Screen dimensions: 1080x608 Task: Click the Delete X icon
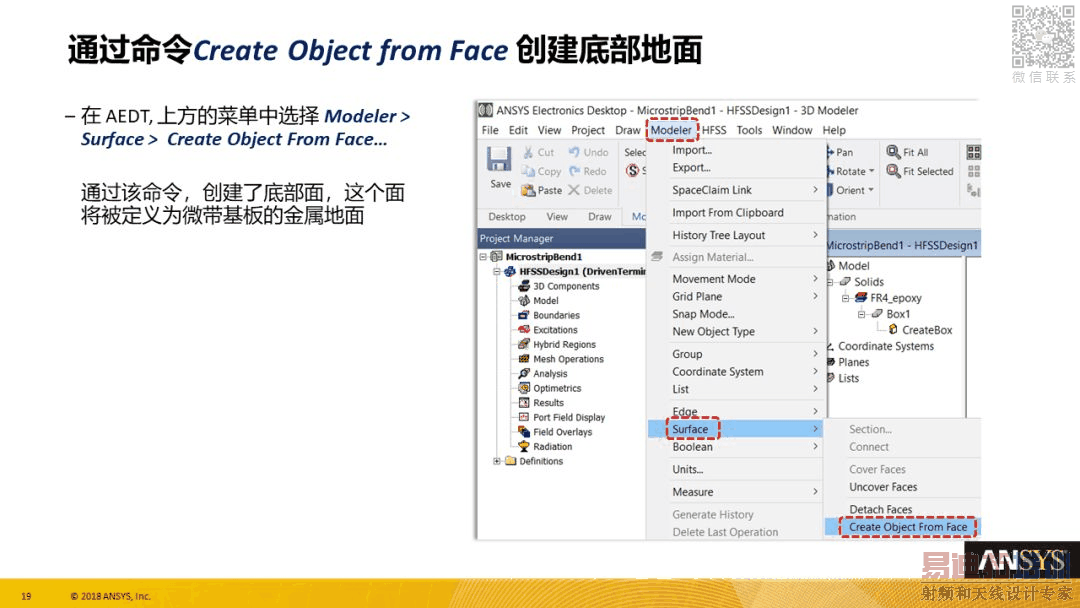click(x=574, y=190)
